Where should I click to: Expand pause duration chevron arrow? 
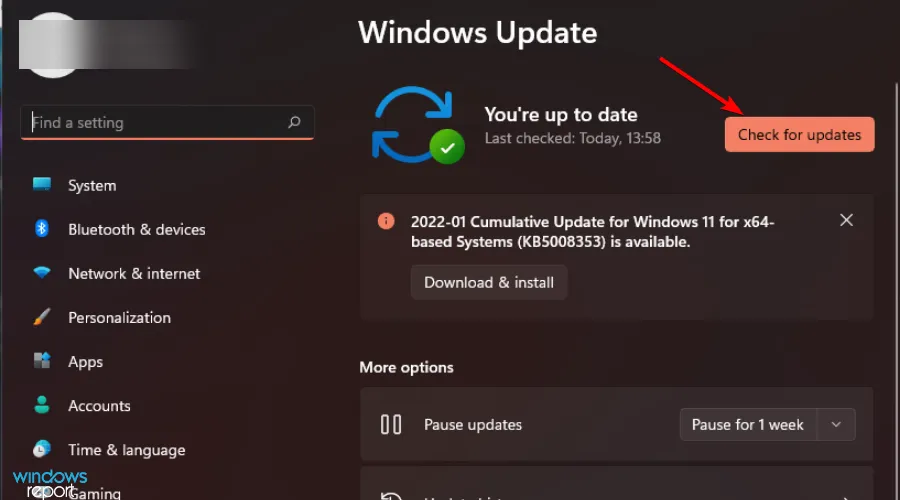(837, 425)
